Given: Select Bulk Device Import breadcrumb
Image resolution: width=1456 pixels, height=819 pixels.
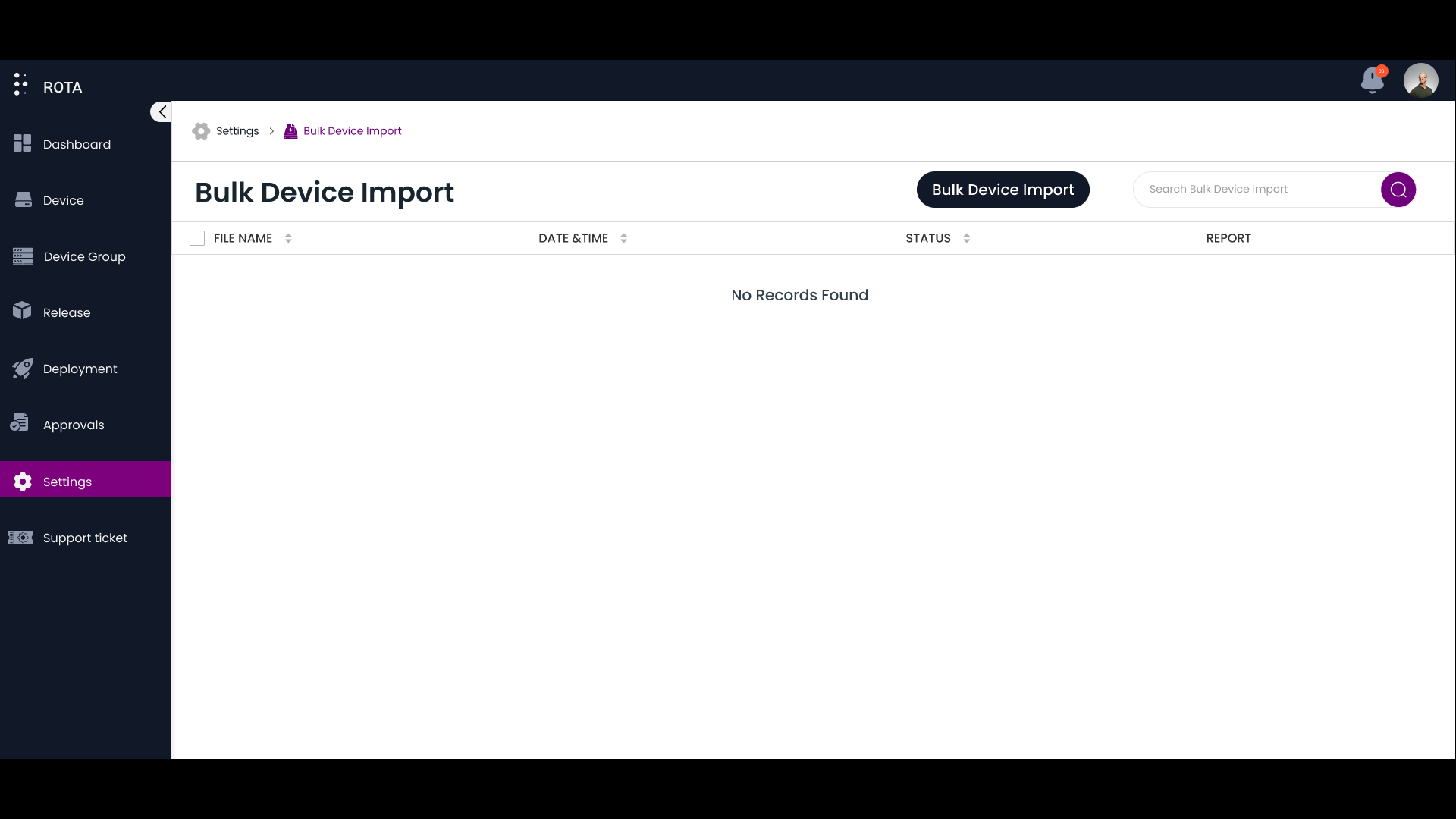Looking at the screenshot, I should pyautogui.click(x=352, y=130).
